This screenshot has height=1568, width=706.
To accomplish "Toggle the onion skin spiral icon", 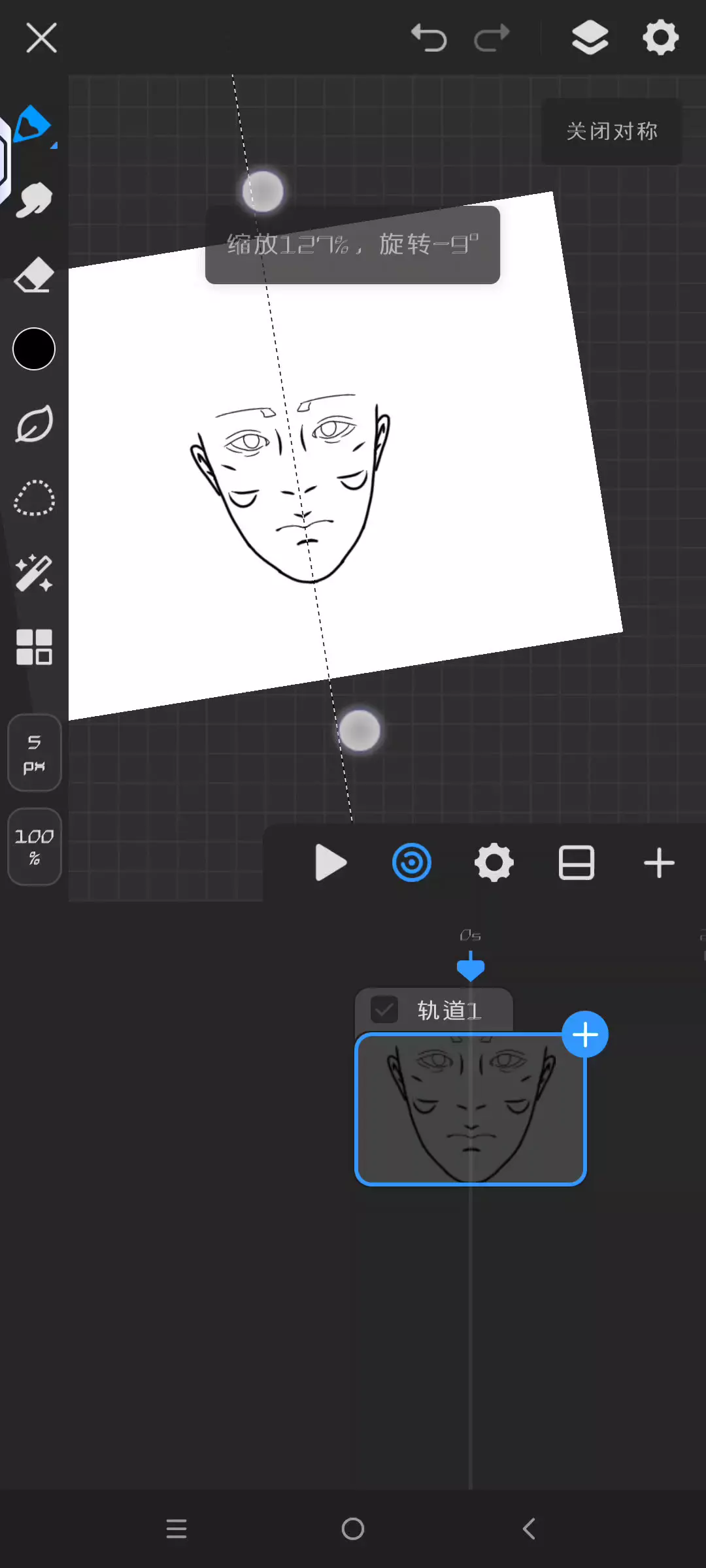I will 412,863.
